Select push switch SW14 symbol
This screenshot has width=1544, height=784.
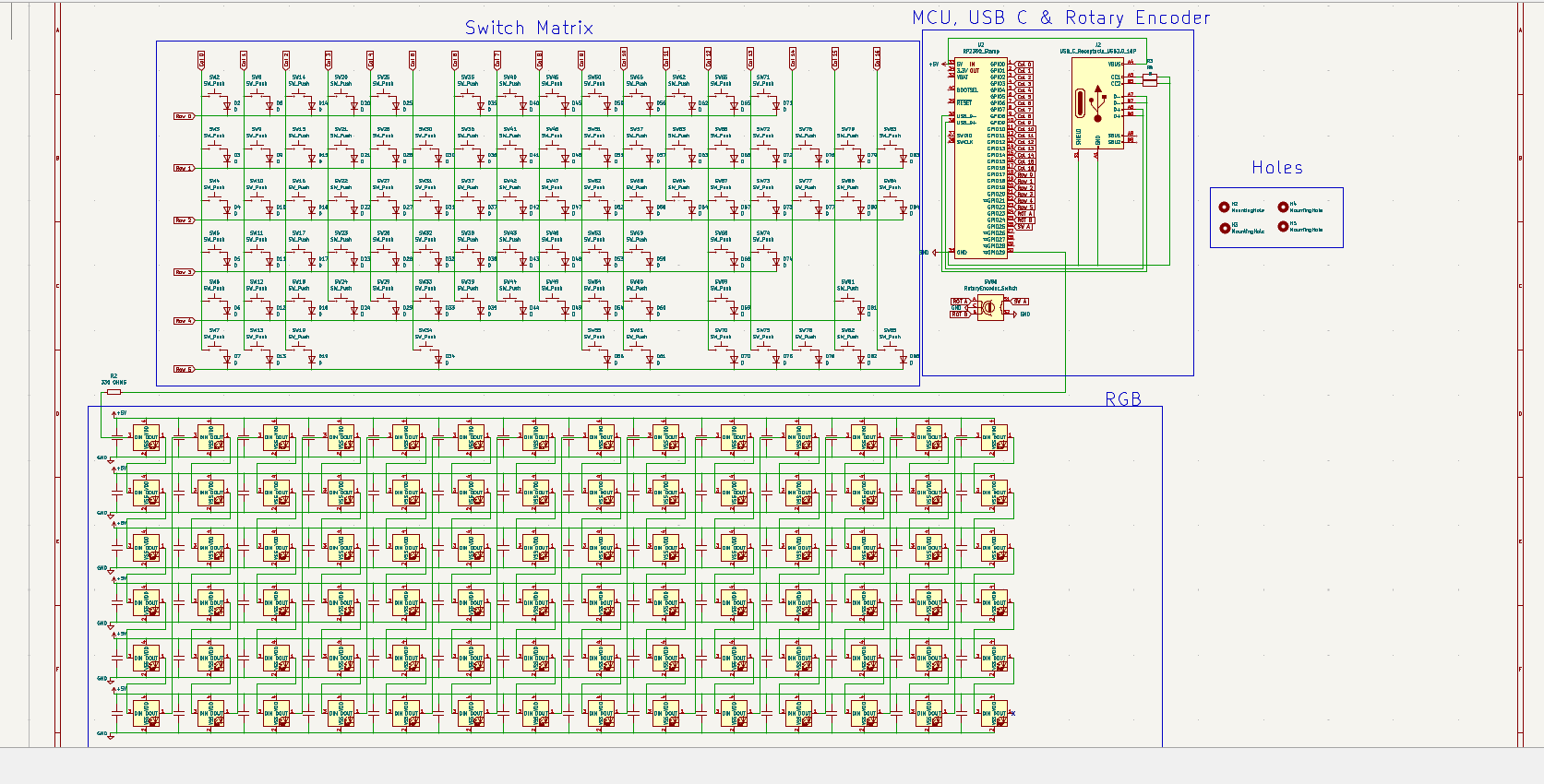click(x=299, y=93)
